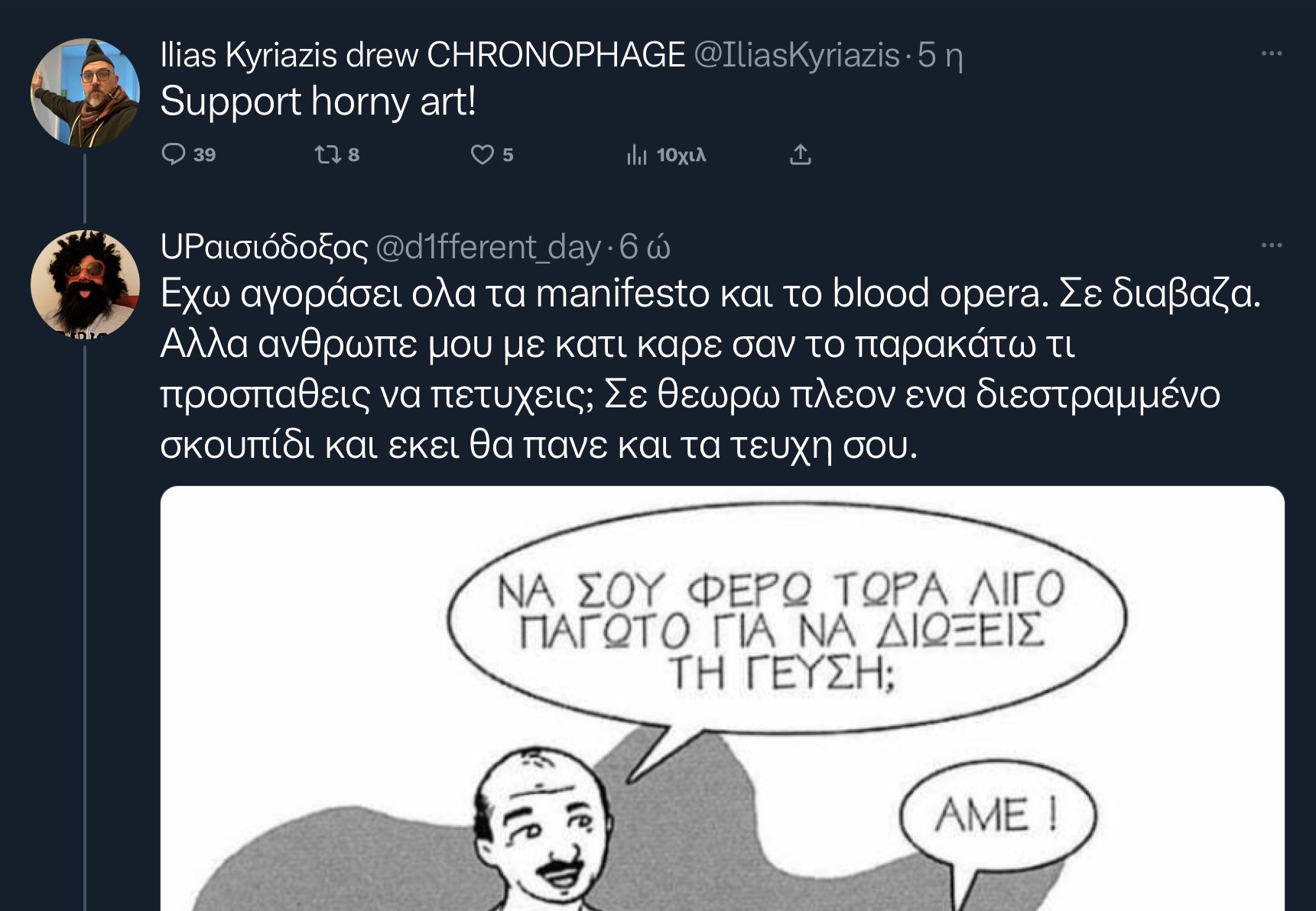
Task: Open more options for Ilias Kyriazis tweet
Action: click(x=1272, y=53)
